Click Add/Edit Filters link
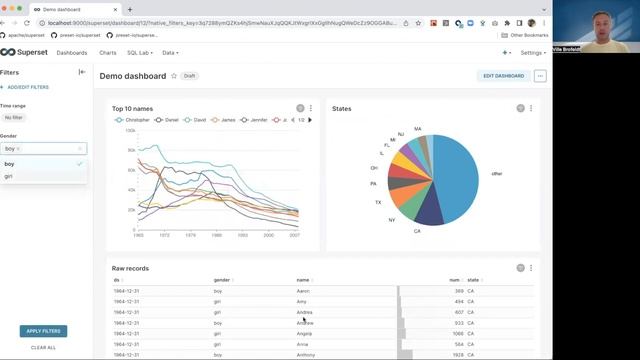This screenshot has height=360, width=640. [x=24, y=87]
